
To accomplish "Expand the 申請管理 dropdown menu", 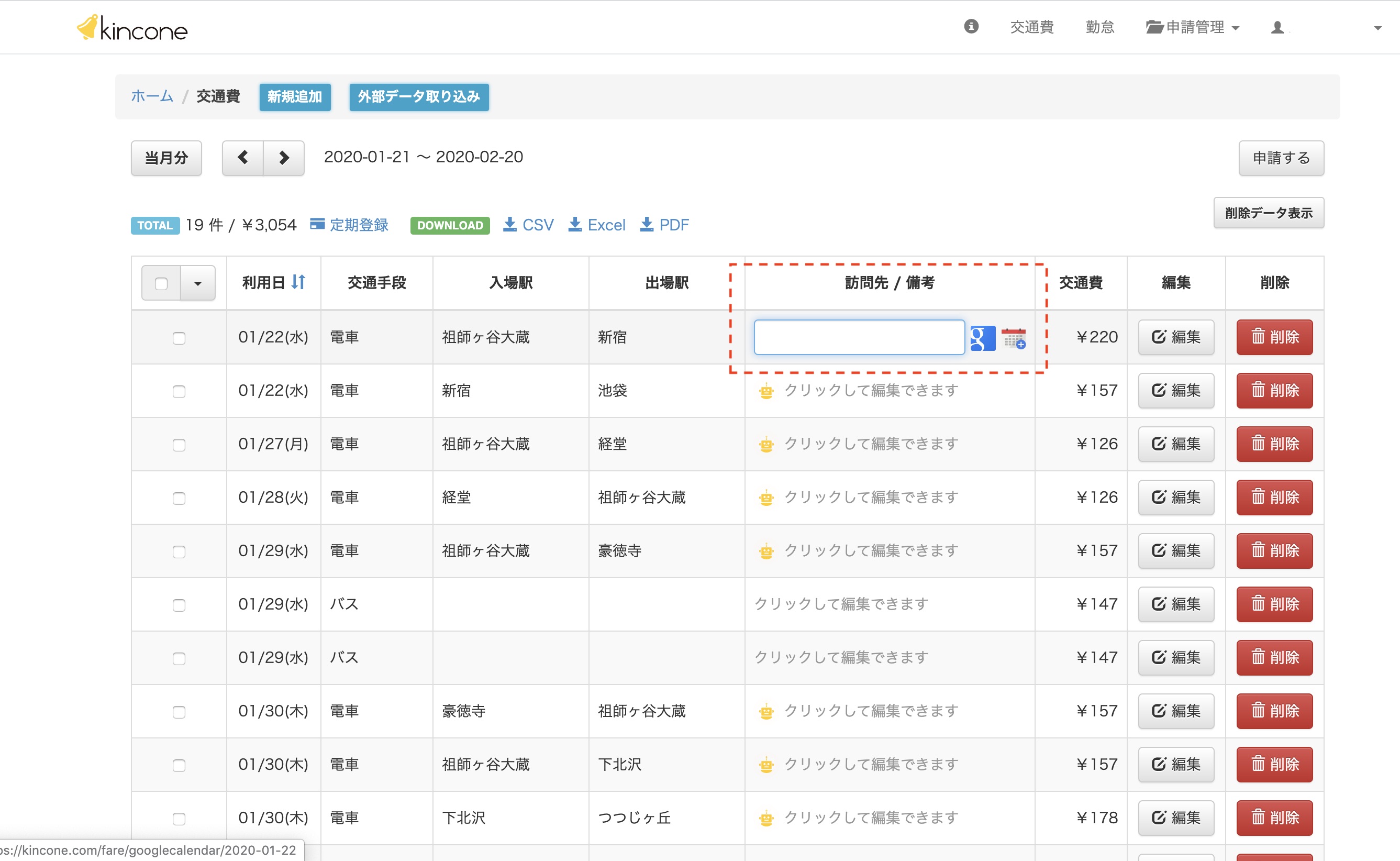I will coord(1192,27).
